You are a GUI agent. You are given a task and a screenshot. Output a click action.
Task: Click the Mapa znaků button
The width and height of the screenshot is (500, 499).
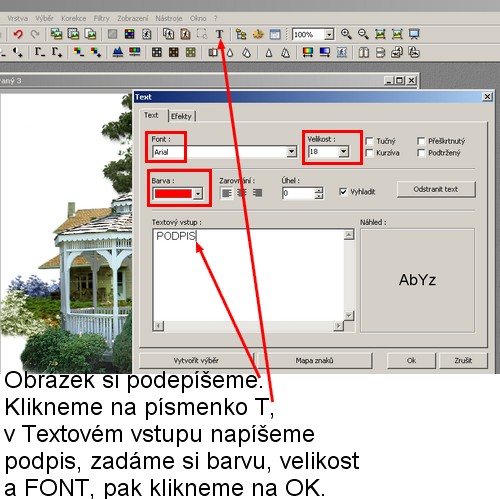click(x=314, y=360)
